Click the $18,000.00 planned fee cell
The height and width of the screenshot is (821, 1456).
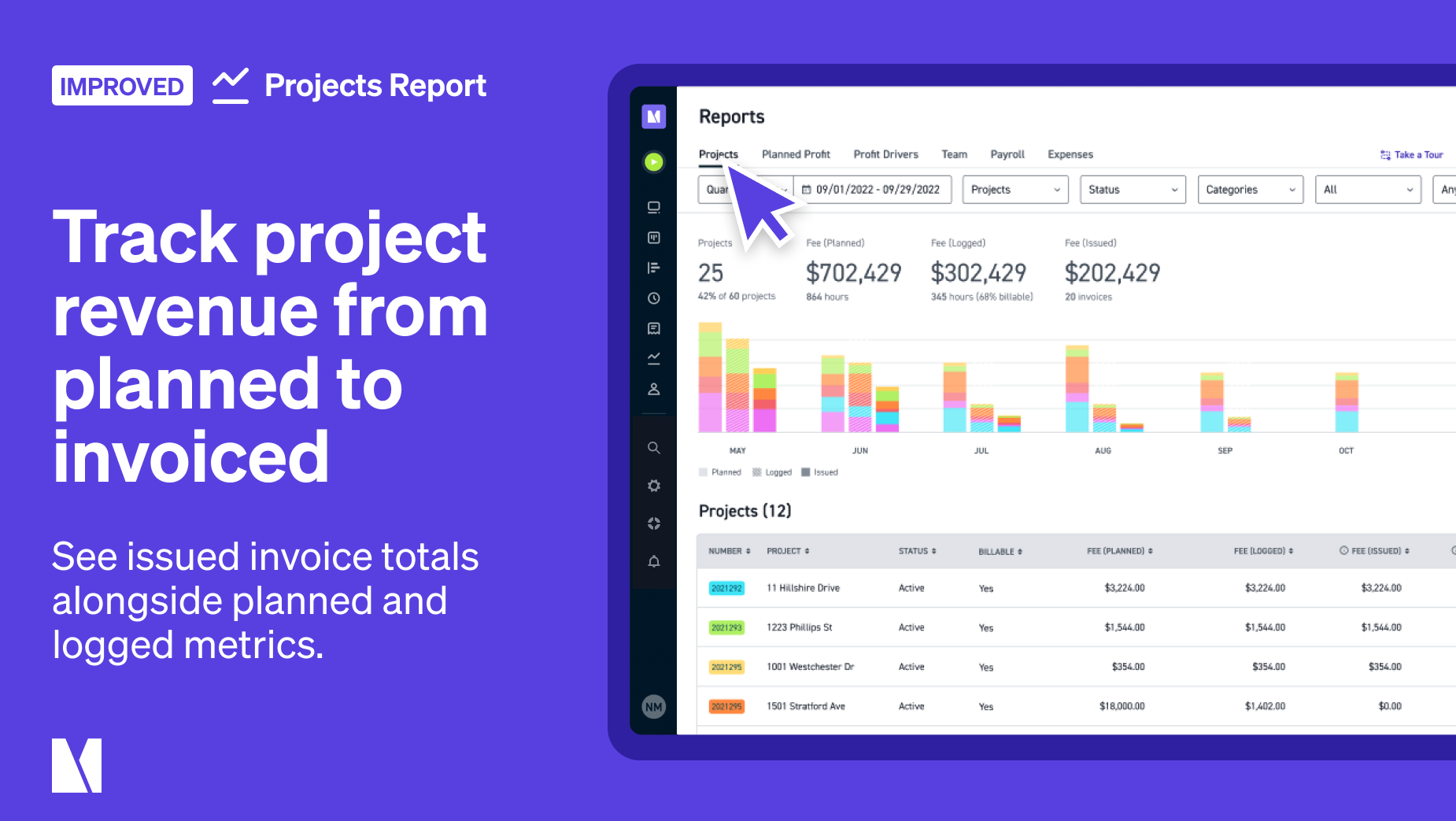(1122, 706)
